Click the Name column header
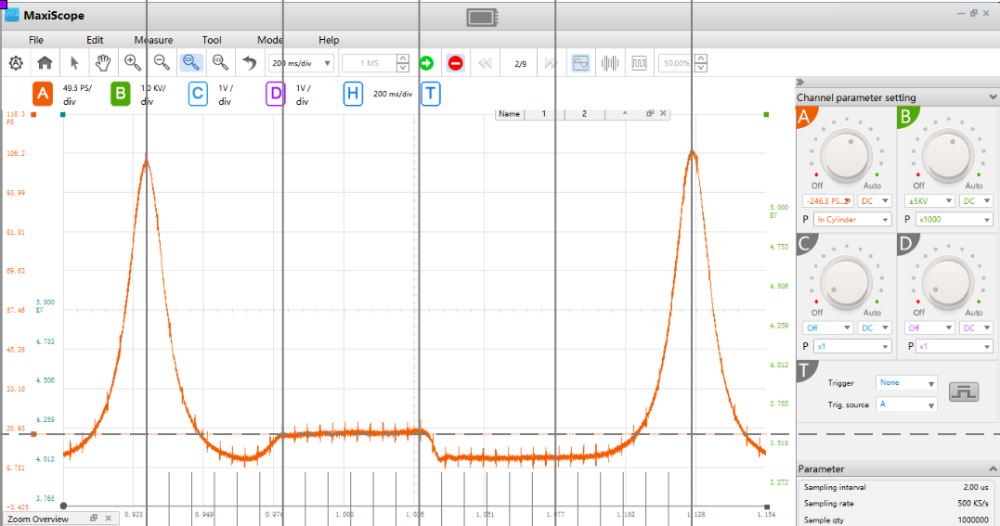1000x526 pixels. click(x=510, y=114)
